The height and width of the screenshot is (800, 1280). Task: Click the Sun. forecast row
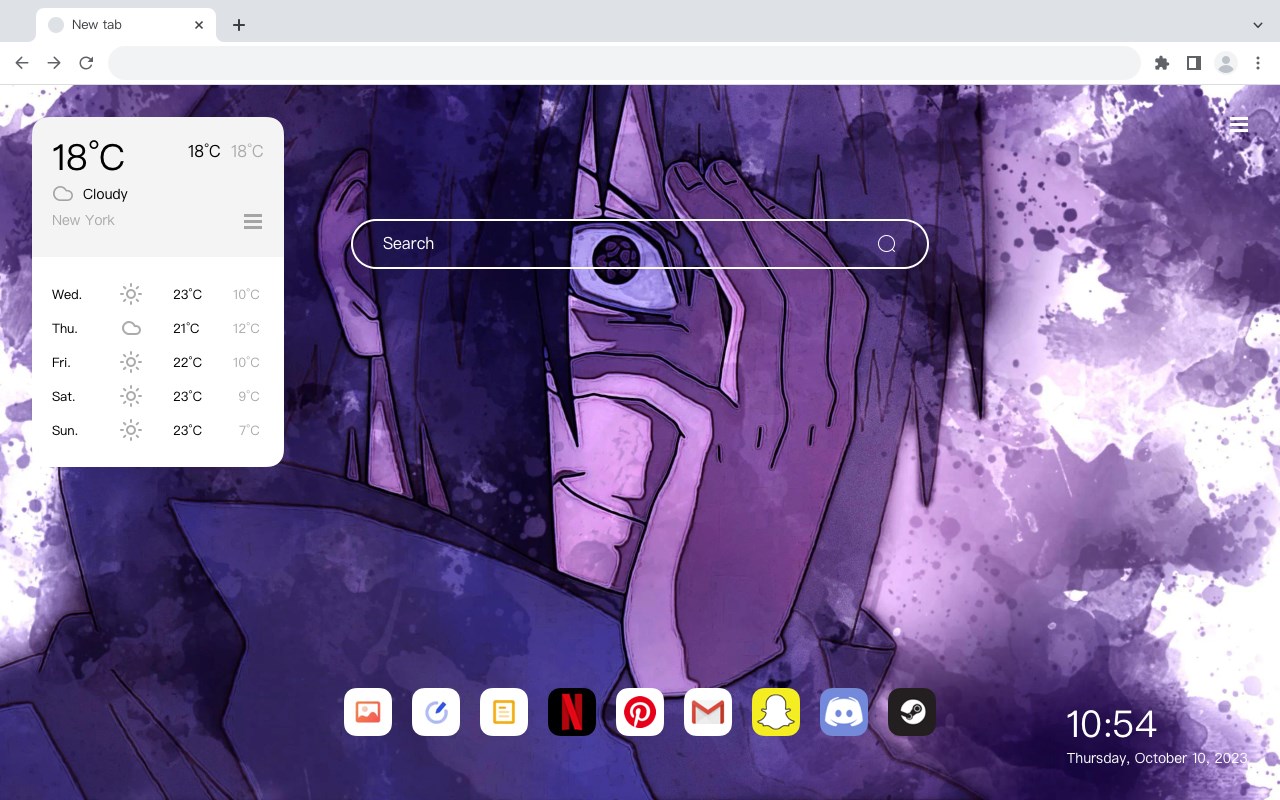(158, 430)
